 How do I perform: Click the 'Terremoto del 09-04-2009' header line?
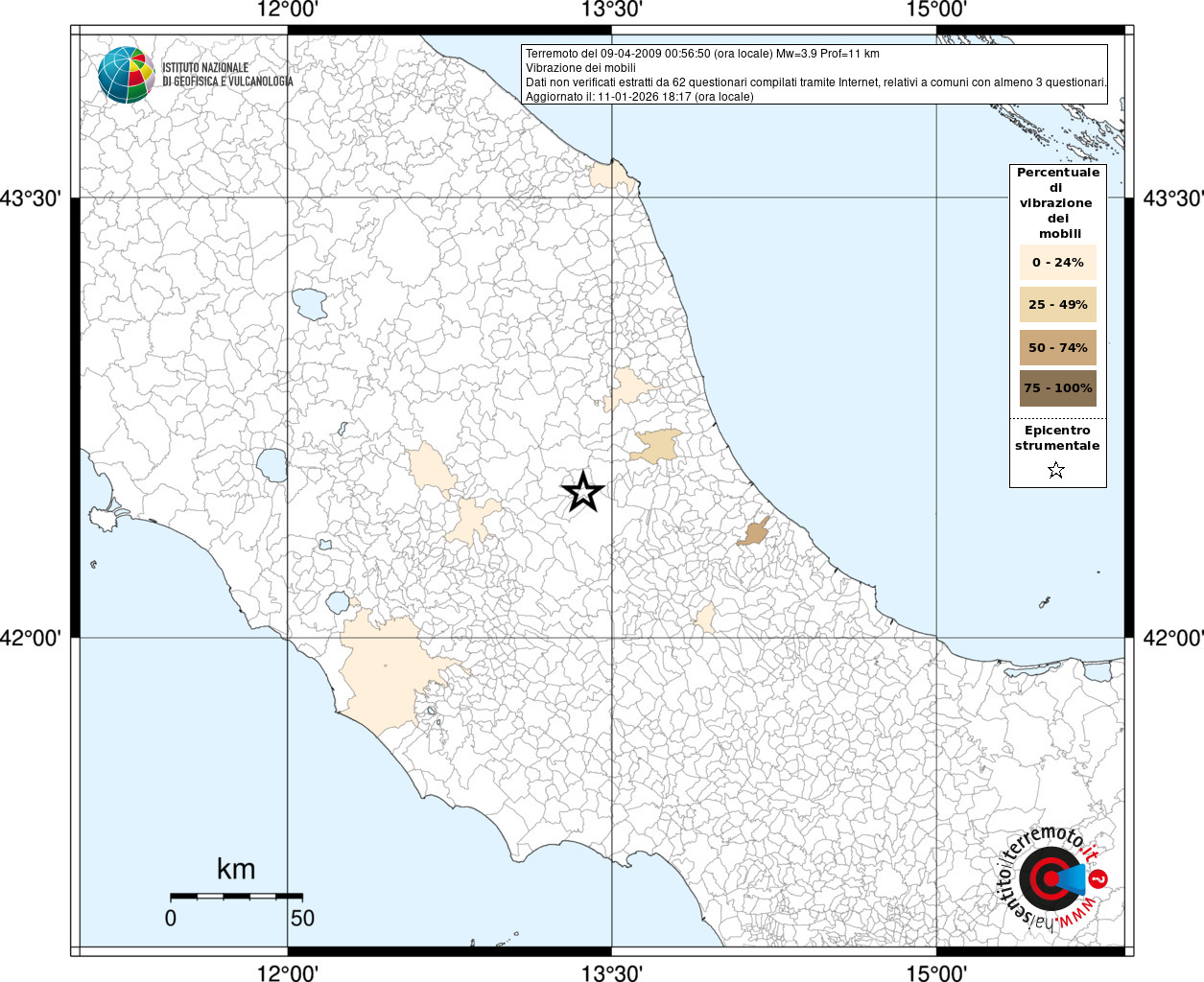(x=702, y=54)
